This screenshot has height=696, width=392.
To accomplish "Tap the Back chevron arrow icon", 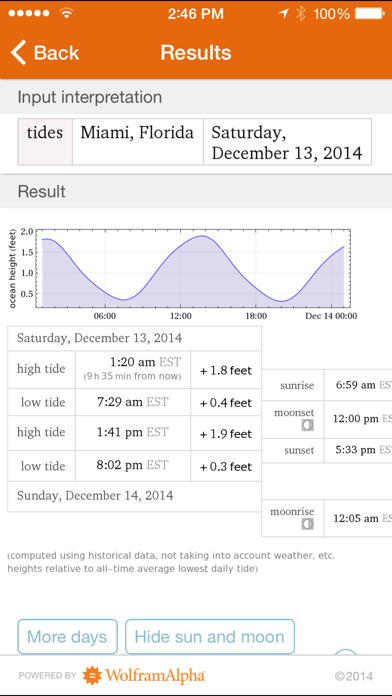I will (18, 52).
